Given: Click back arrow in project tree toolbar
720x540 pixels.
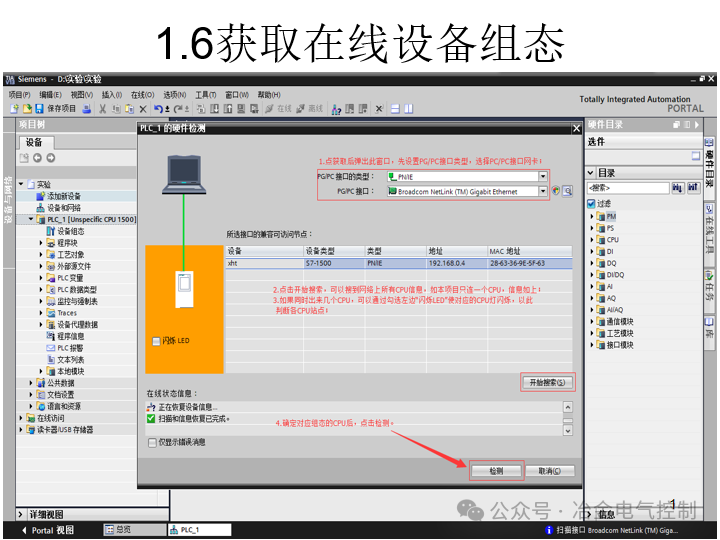Looking at the screenshot, I should (x=37, y=158).
